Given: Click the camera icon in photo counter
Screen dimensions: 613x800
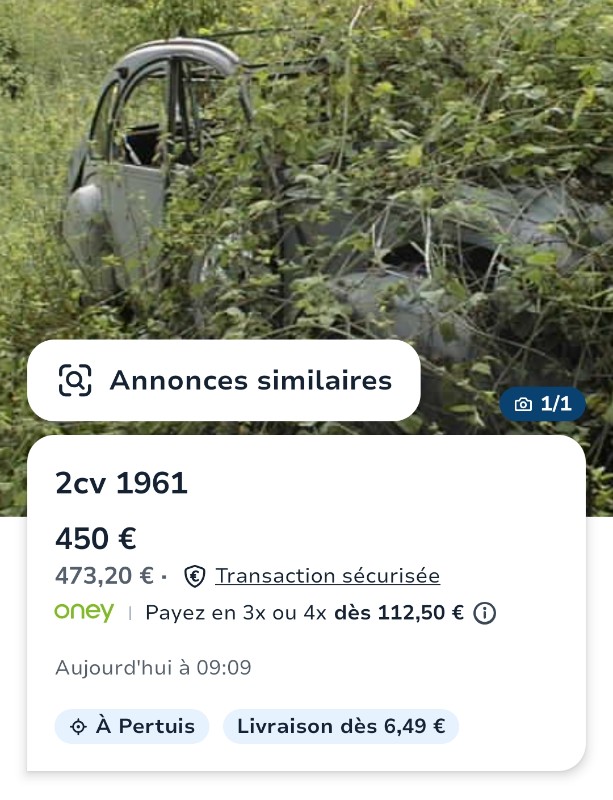Looking at the screenshot, I should click(523, 404).
